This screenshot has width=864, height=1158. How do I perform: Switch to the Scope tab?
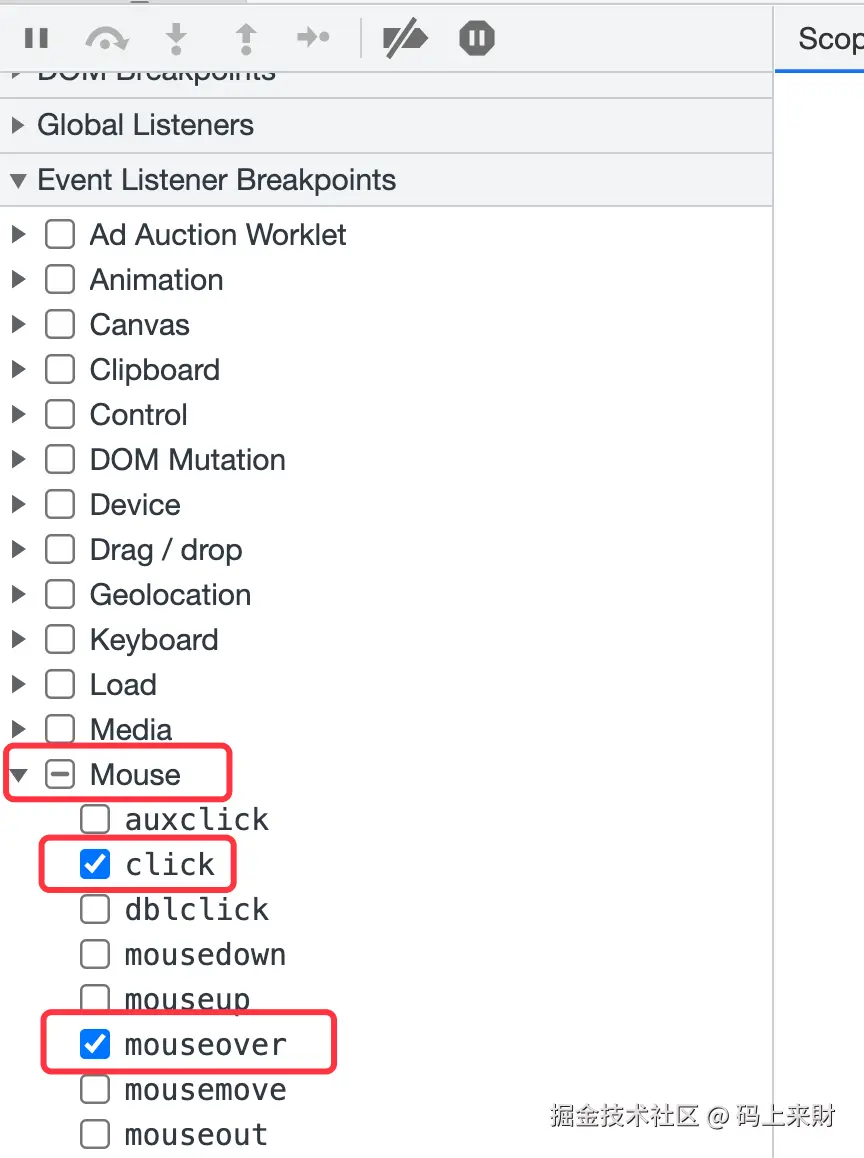click(829, 39)
